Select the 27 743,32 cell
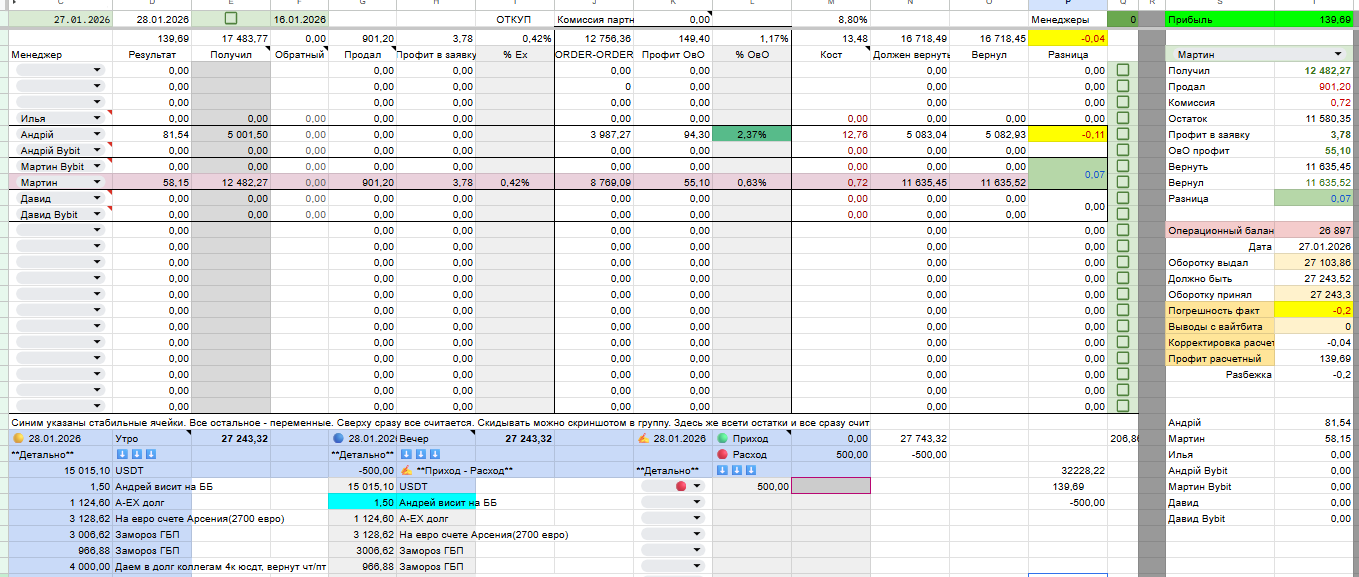This screenshot has width=1359, height=577. [x=909, y=438]
